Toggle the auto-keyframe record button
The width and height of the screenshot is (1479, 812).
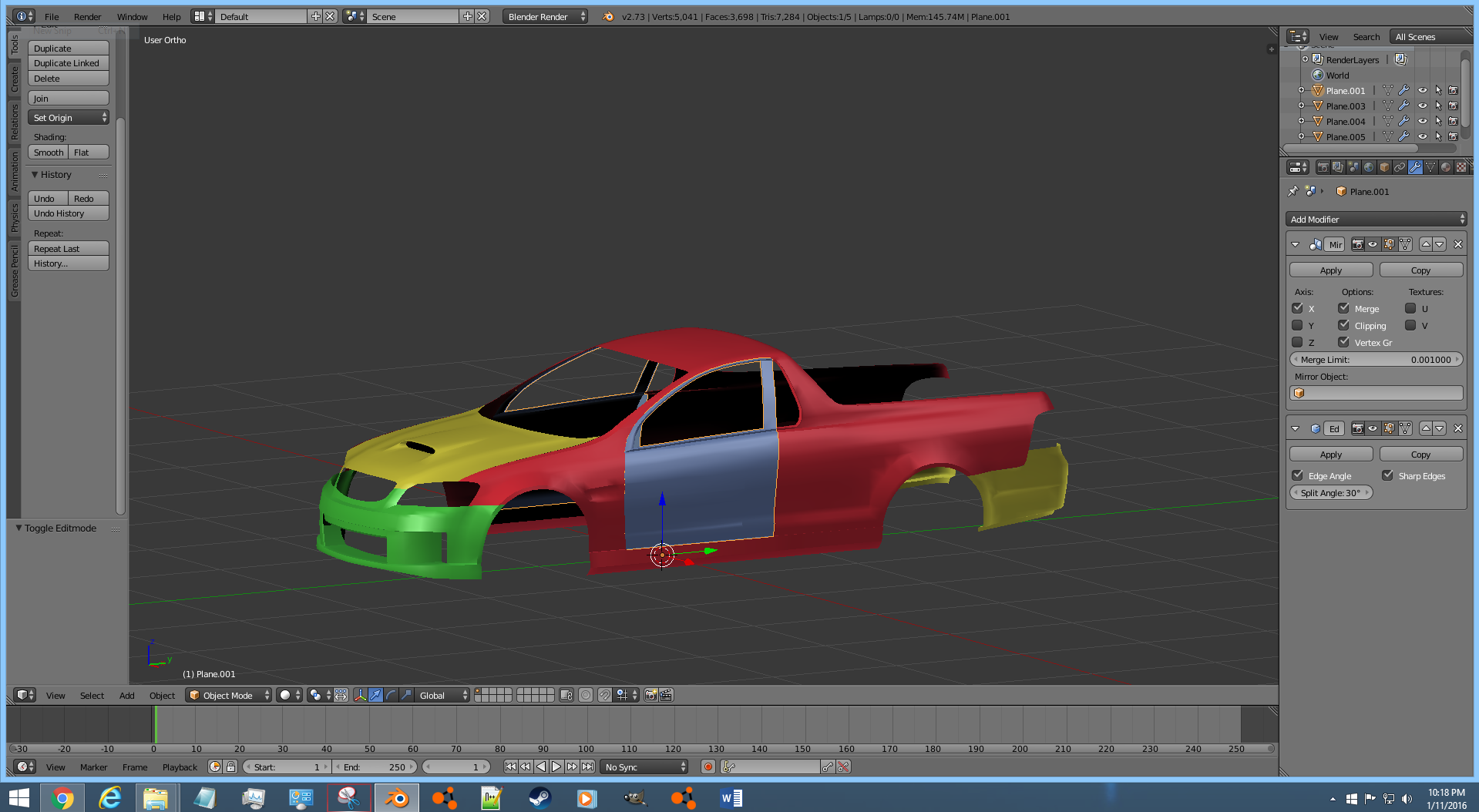(708, 767)
